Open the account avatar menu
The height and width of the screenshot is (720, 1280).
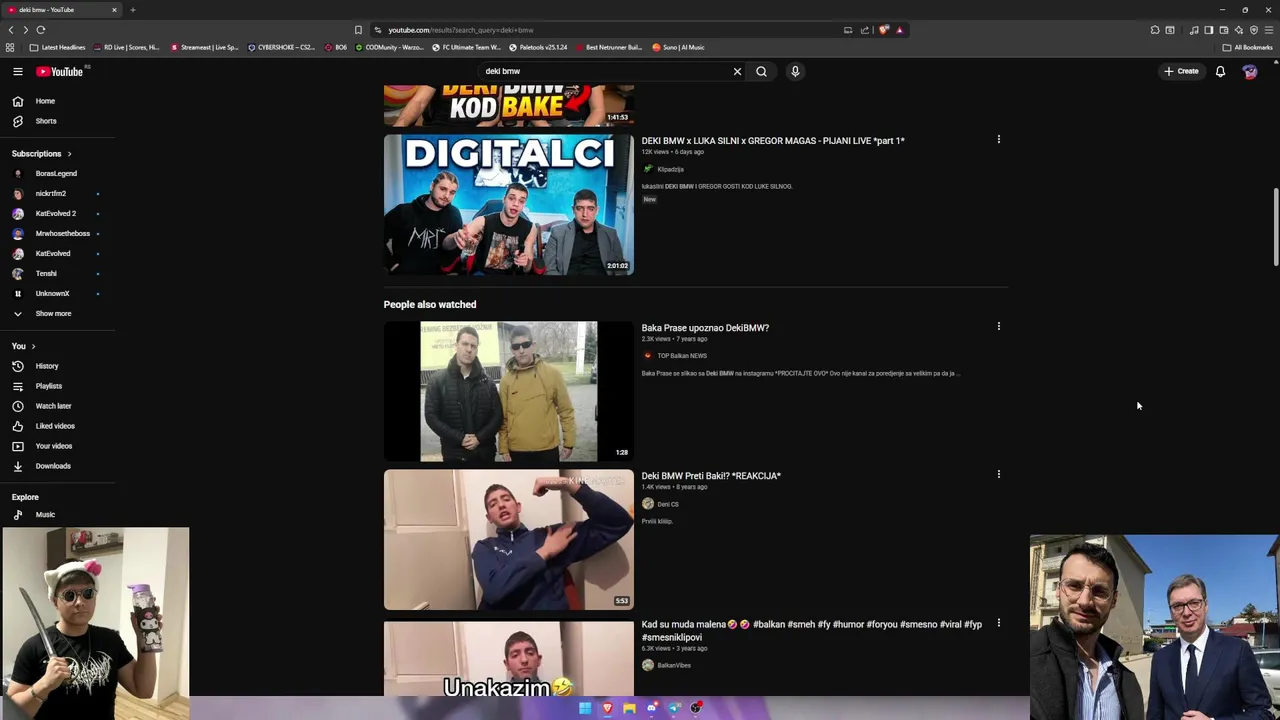tap(1250, 71)
